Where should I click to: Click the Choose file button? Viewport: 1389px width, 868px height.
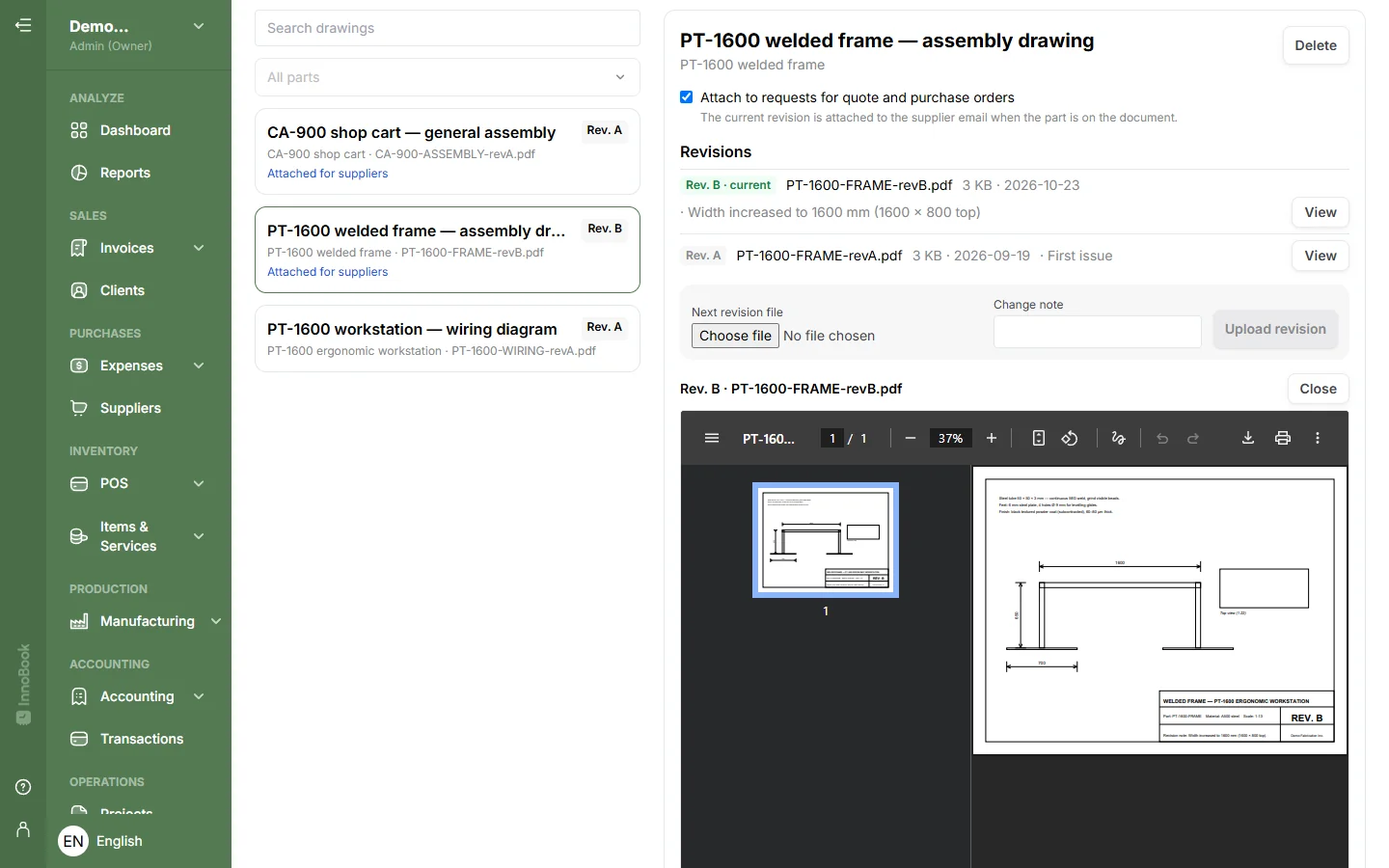coord(735,336)
